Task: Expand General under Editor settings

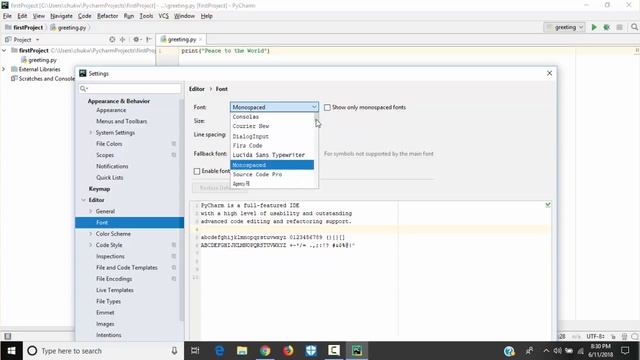Action: click(x=91, y=211)
